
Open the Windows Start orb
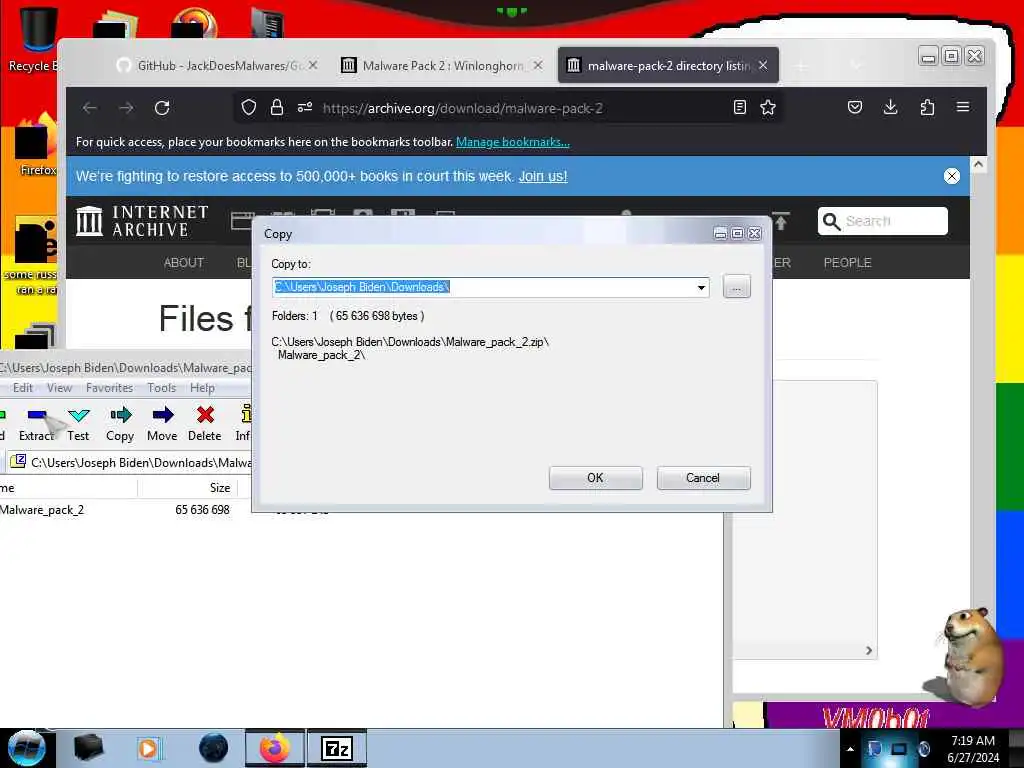pos(26,748)
